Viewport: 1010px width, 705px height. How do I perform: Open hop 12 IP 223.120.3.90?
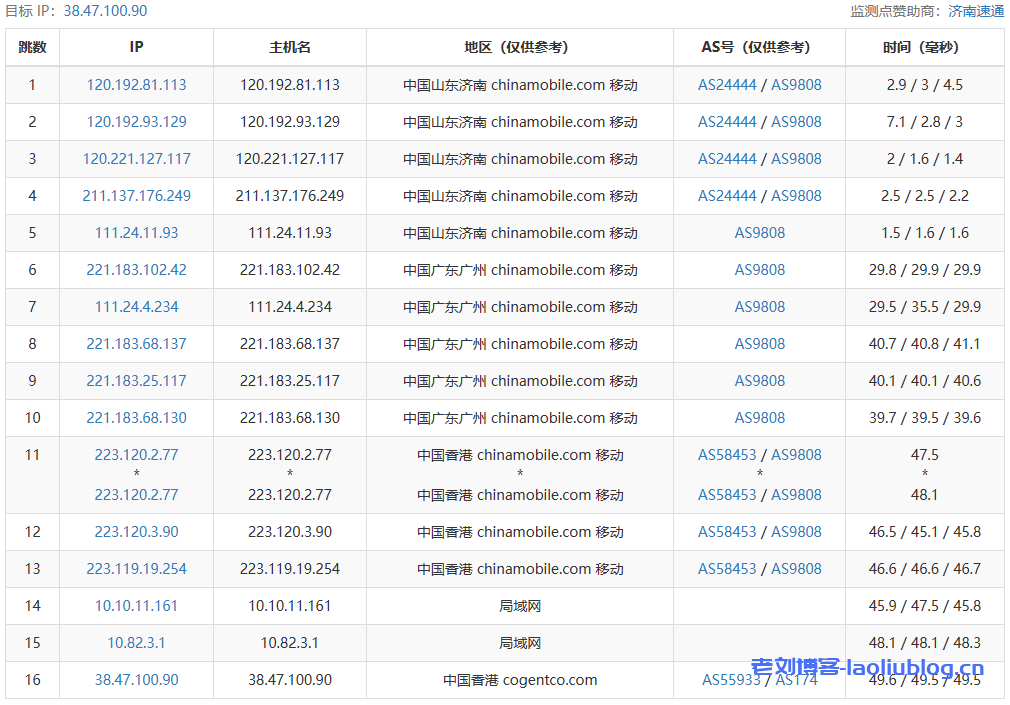click(136, 531)
